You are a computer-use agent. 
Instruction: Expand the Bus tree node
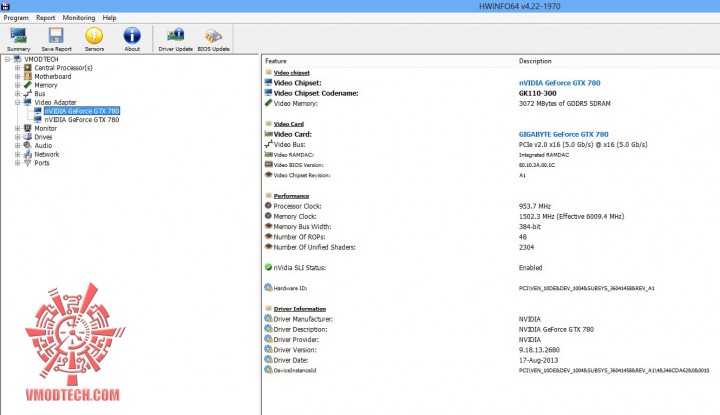click(17, 94)
